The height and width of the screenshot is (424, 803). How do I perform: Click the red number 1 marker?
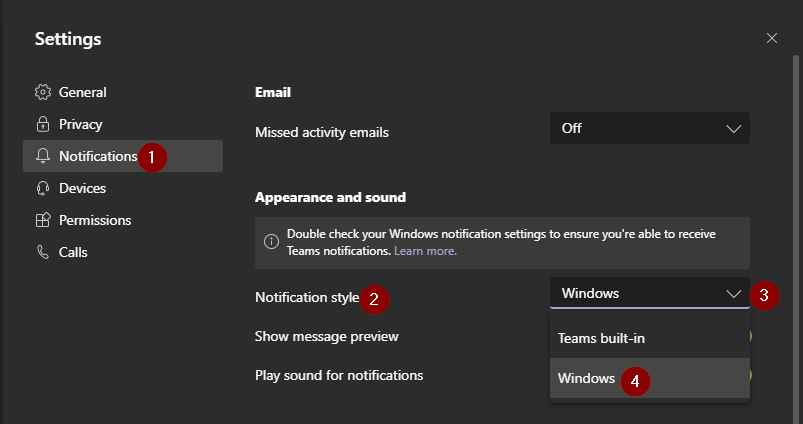click(x=152, y=157)
